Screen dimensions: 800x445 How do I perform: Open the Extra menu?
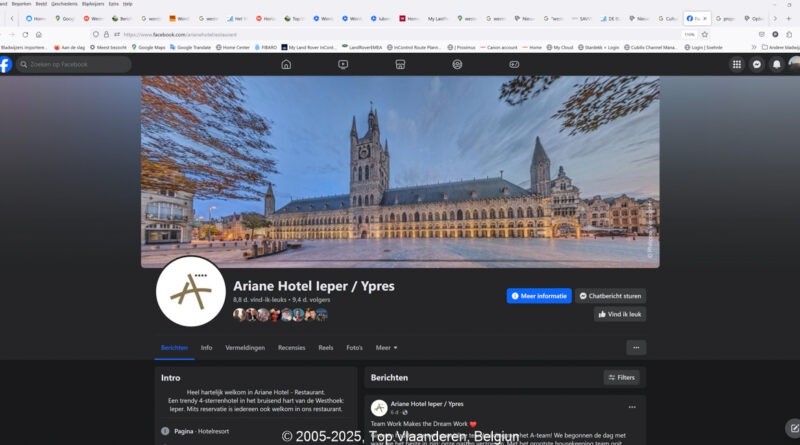point(114,4)
